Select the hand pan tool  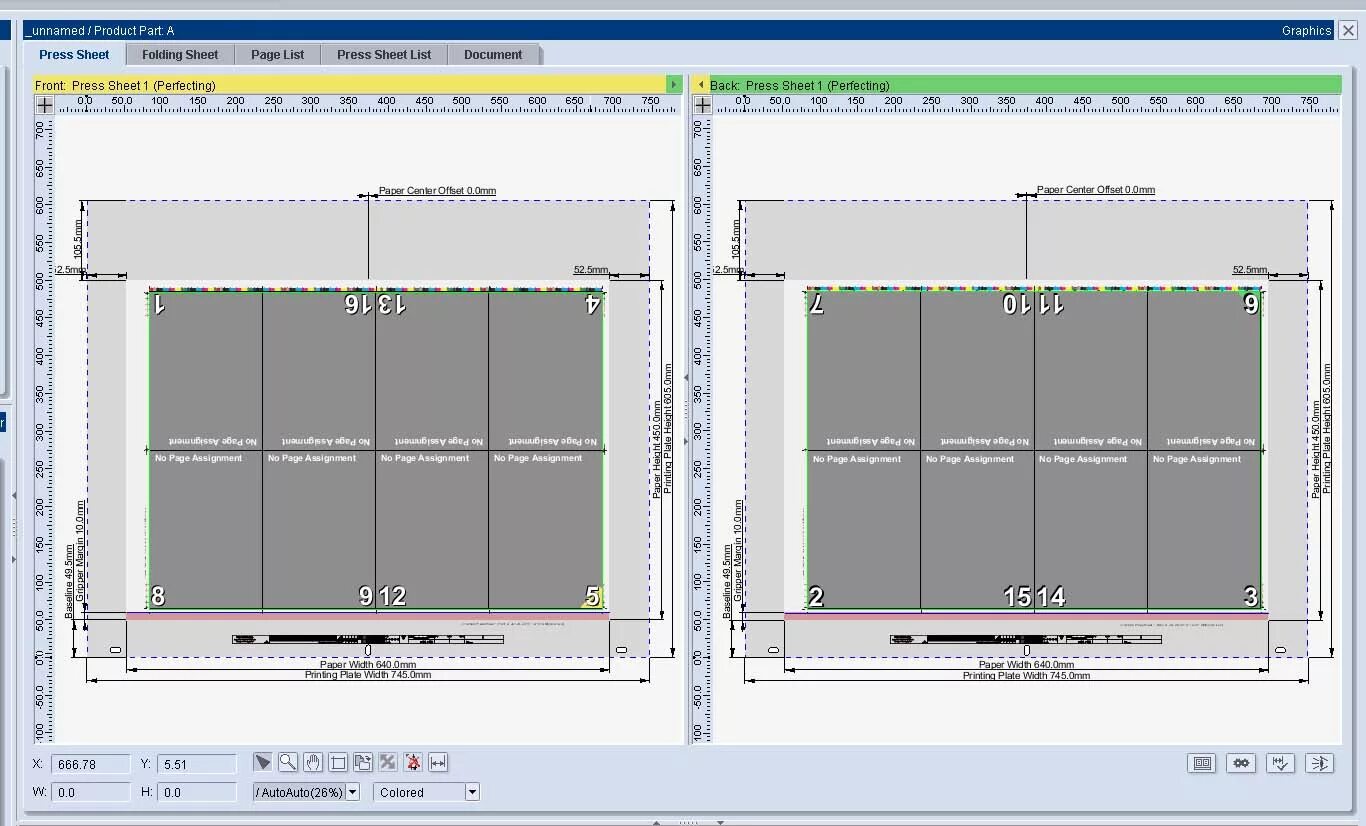[x=313, y=763]
